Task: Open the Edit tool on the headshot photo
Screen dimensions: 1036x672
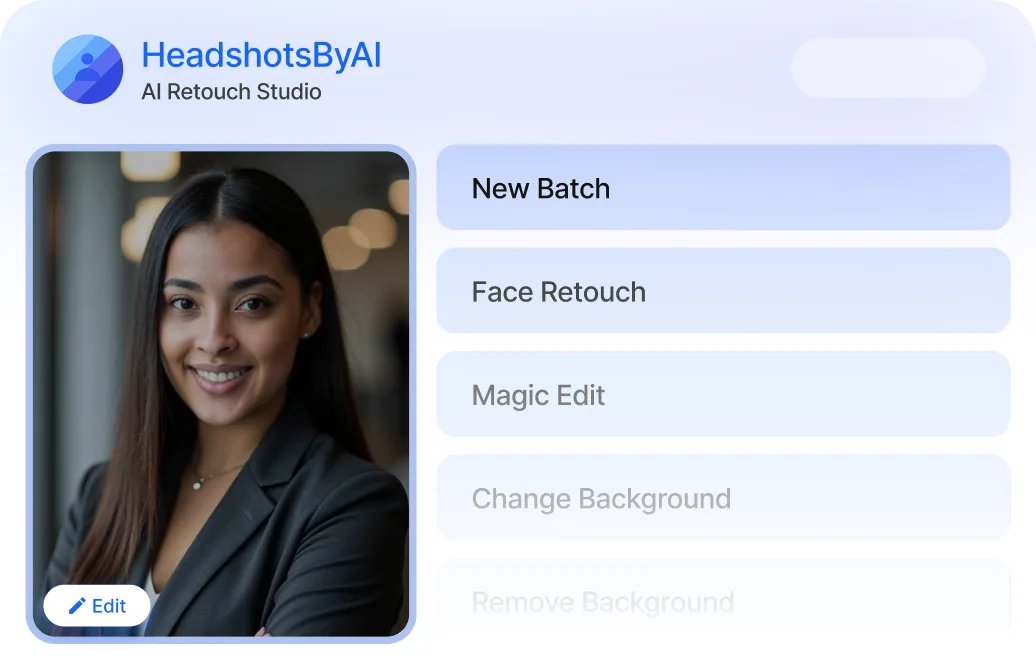Action: pyautogui.click(x=96, y=605)
